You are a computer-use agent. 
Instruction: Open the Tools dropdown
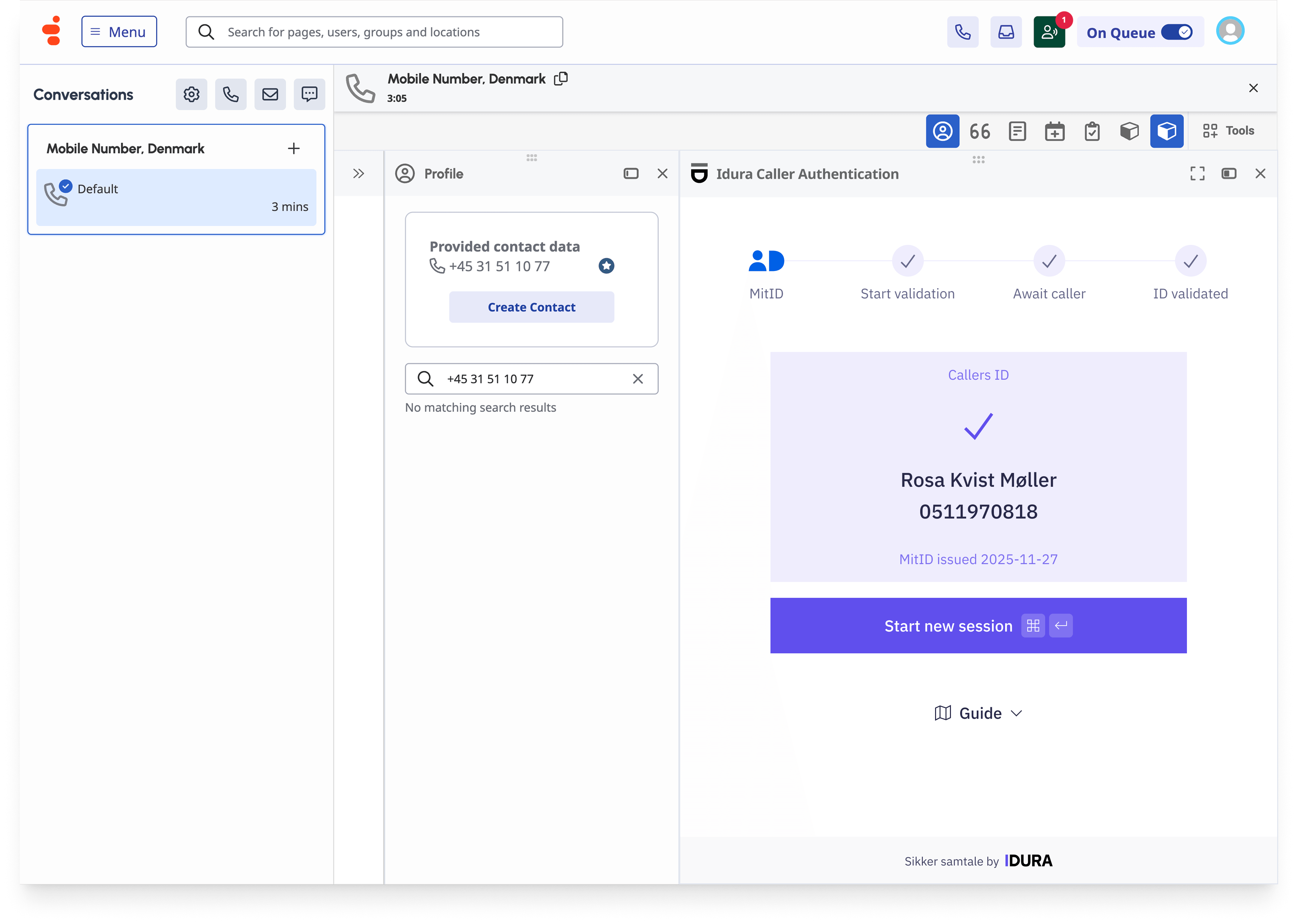(x=1229, y=131)
